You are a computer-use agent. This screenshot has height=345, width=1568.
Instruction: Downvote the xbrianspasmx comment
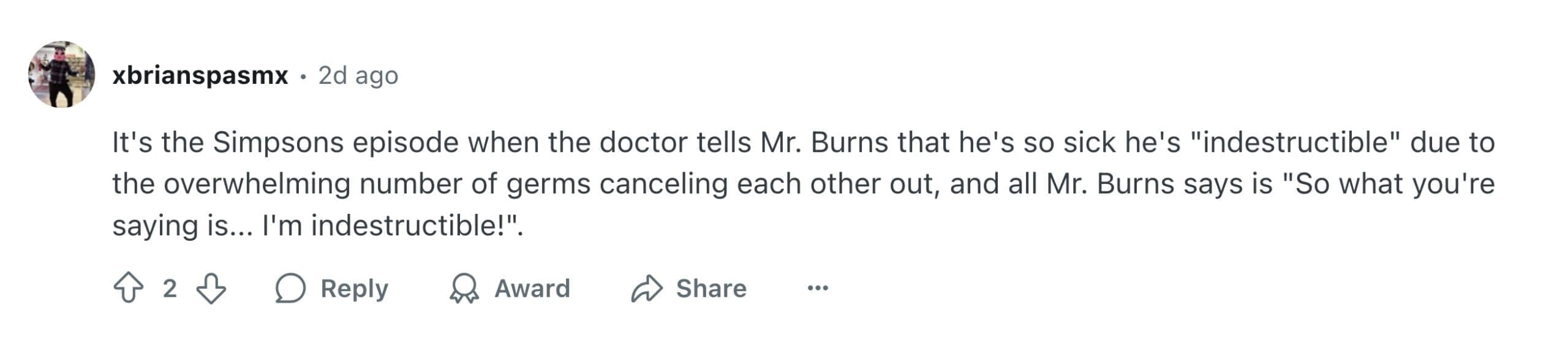pos(211,288)
